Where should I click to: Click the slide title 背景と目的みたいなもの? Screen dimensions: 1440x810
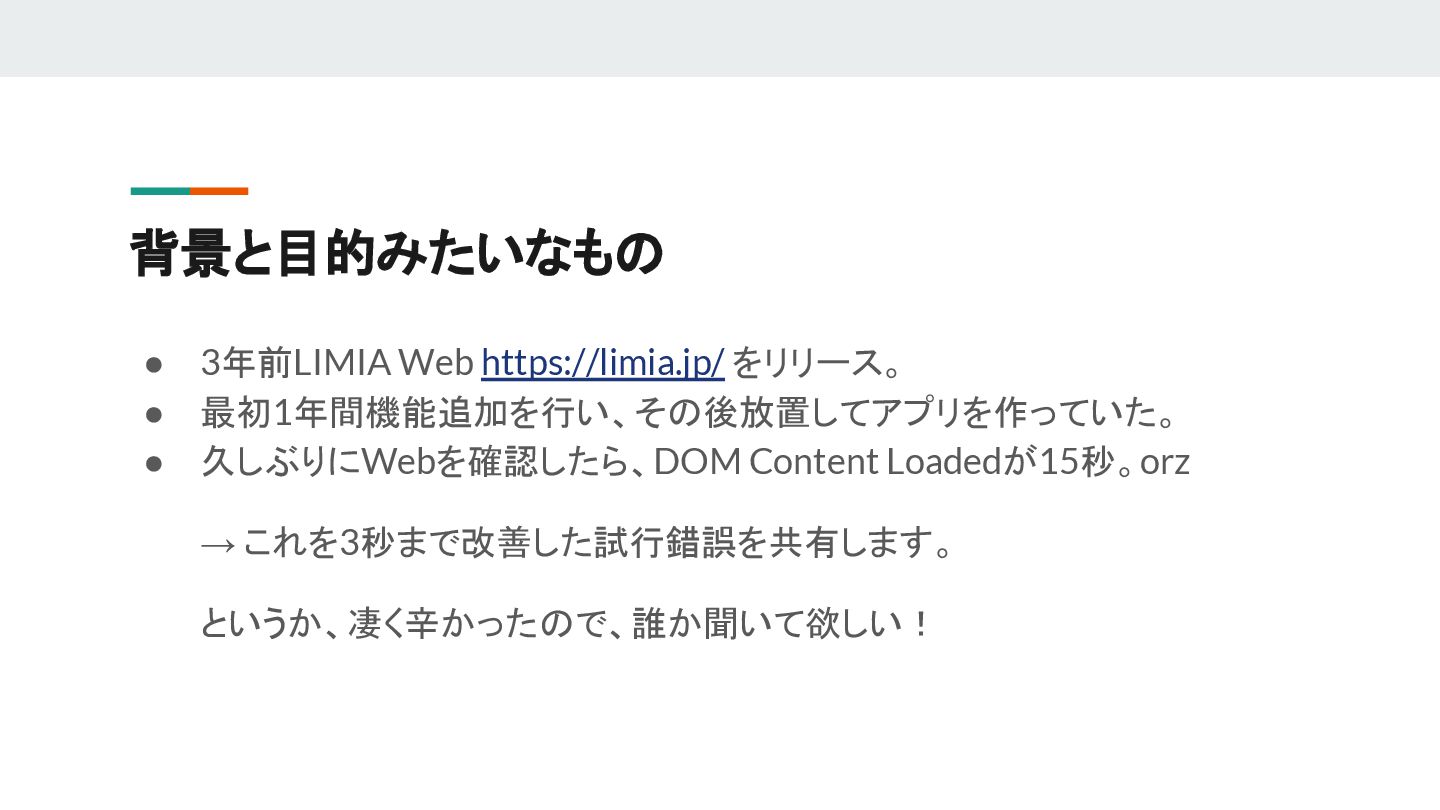pos(396,253)
